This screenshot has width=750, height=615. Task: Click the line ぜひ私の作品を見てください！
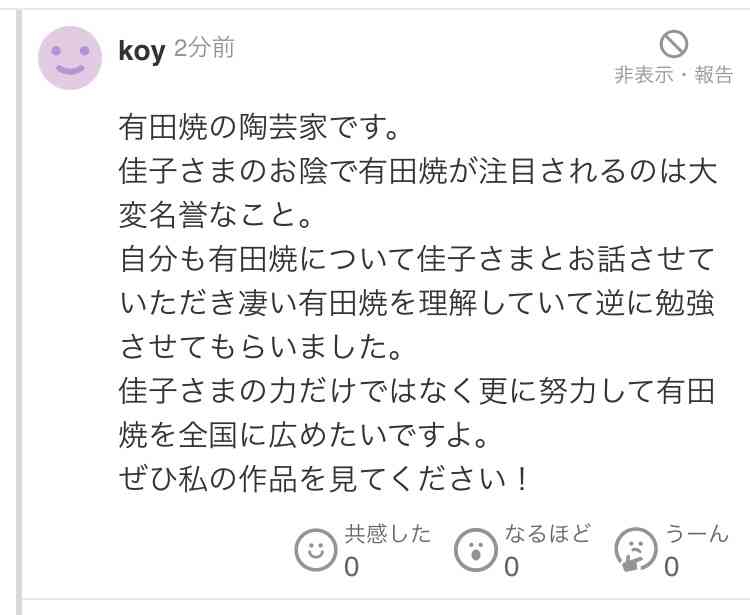(x=324, y=479)
